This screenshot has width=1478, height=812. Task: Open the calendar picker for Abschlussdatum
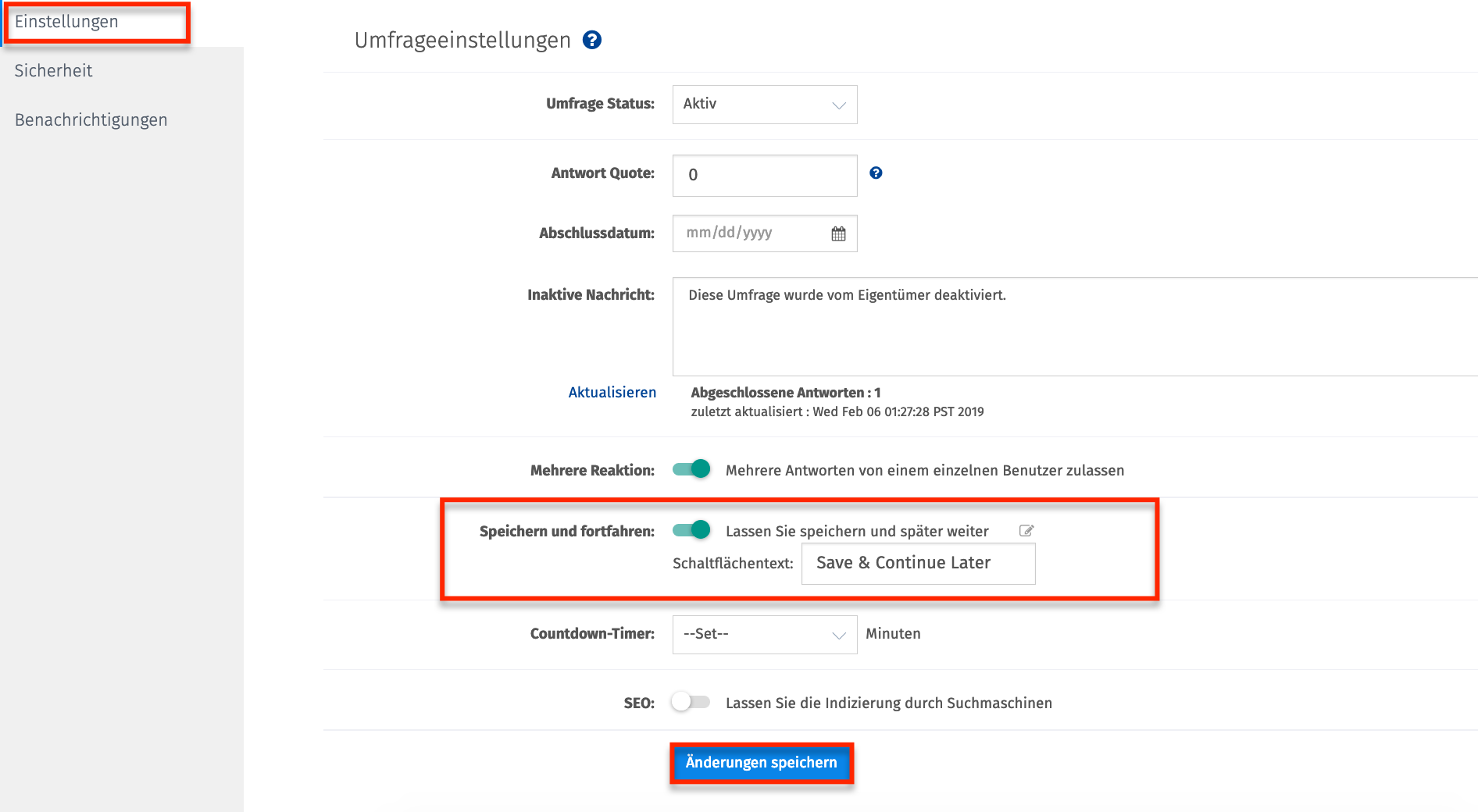tap(837, 233)
